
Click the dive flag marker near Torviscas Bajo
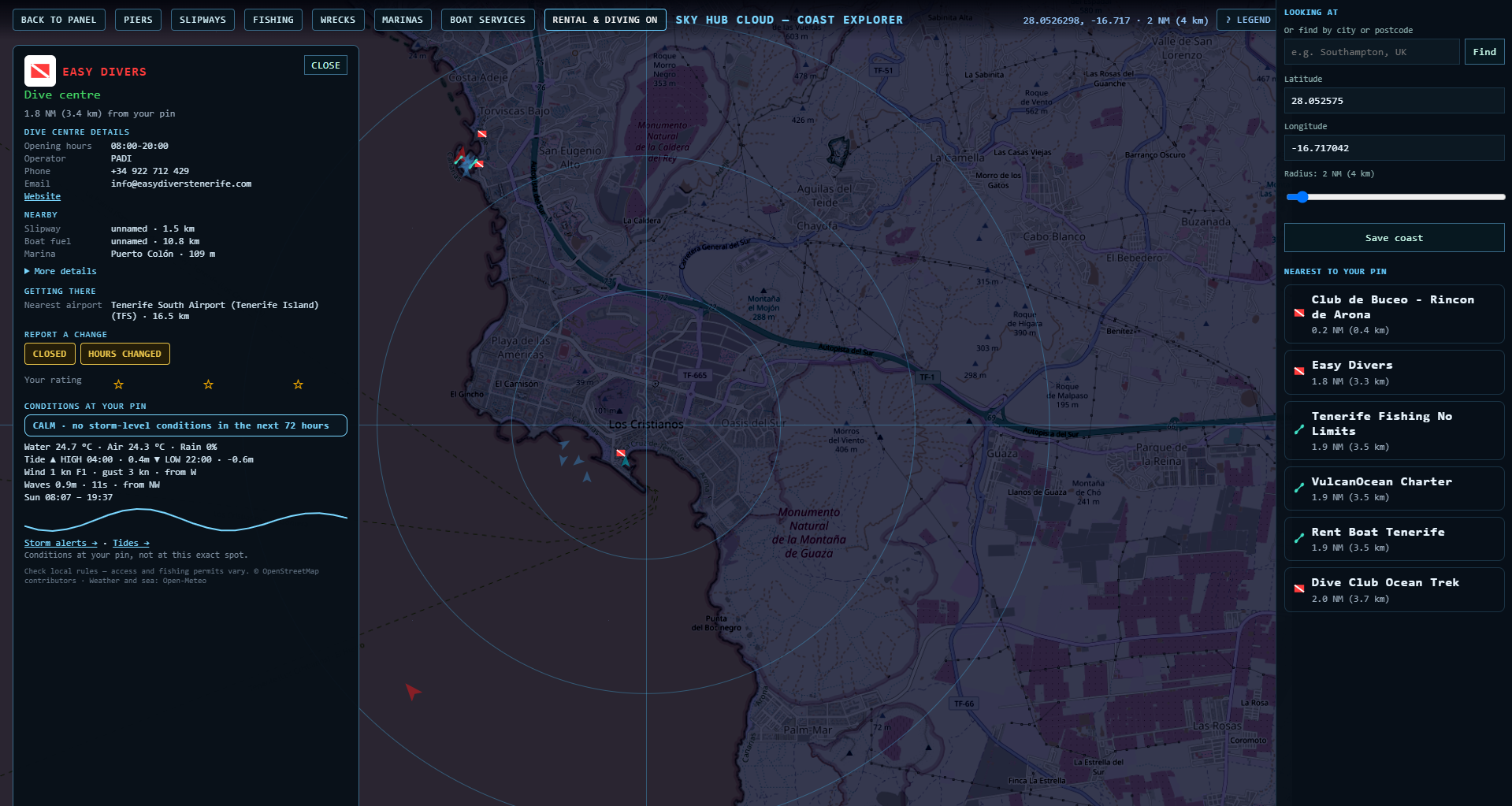tap(482, 134)
